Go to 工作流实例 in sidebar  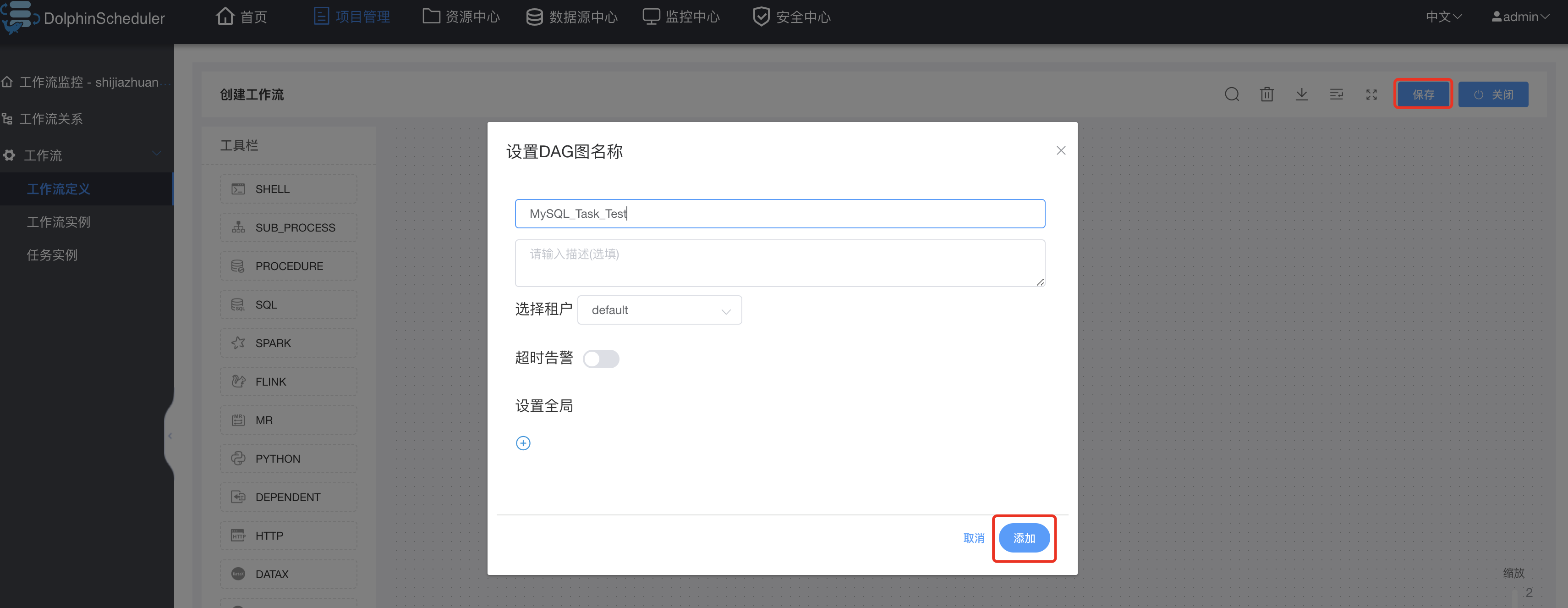point(59,222)
